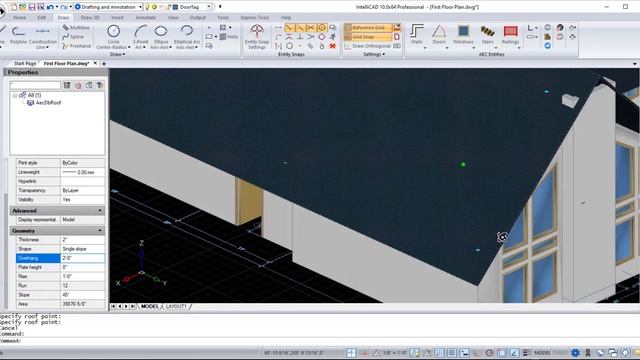The width and height of the screenshot is (640, 360).
Task: Switch to the Start Page document tab
Action: (x=24, y=64)
